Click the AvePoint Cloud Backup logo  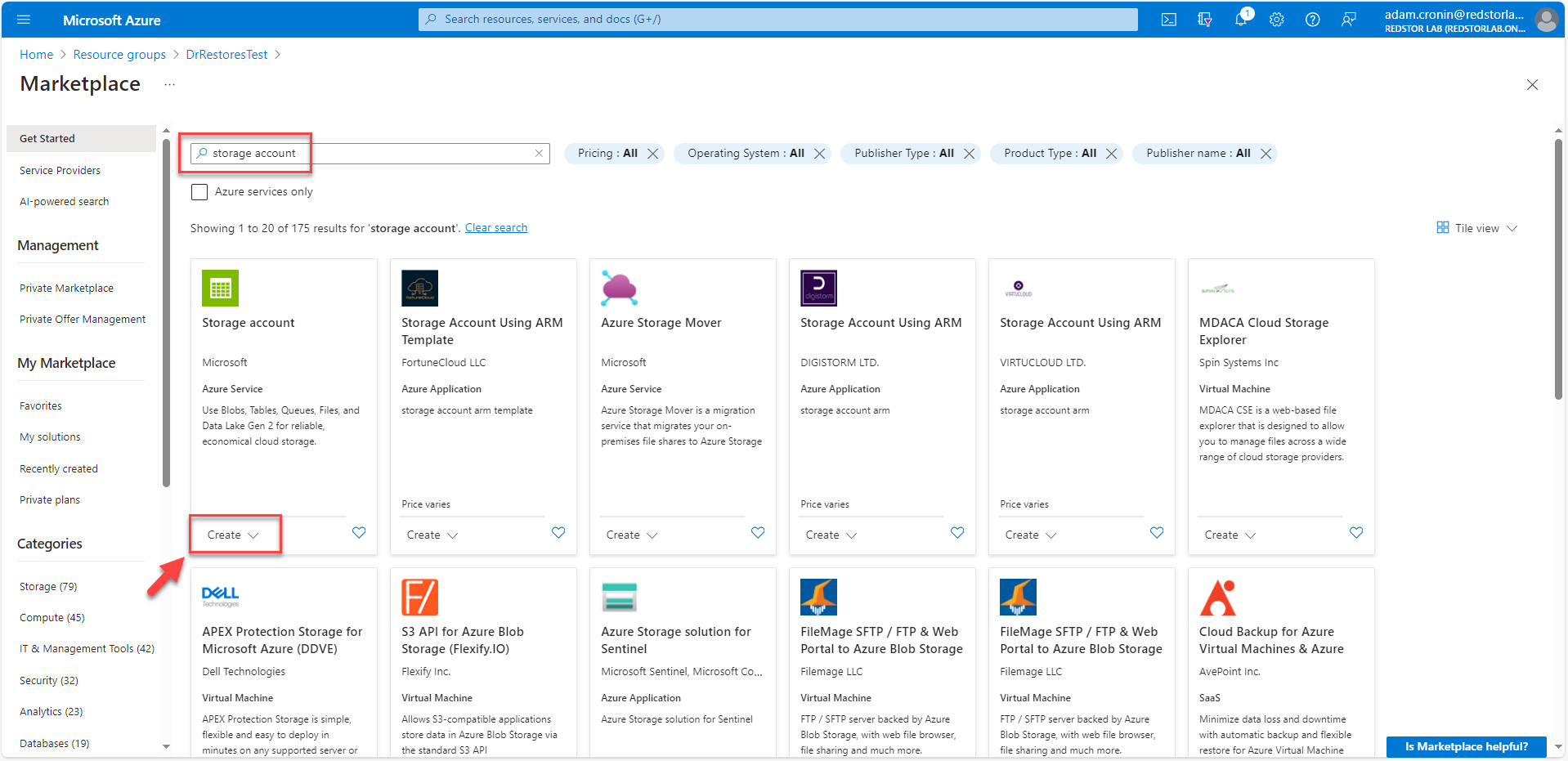click(1217, 597)
